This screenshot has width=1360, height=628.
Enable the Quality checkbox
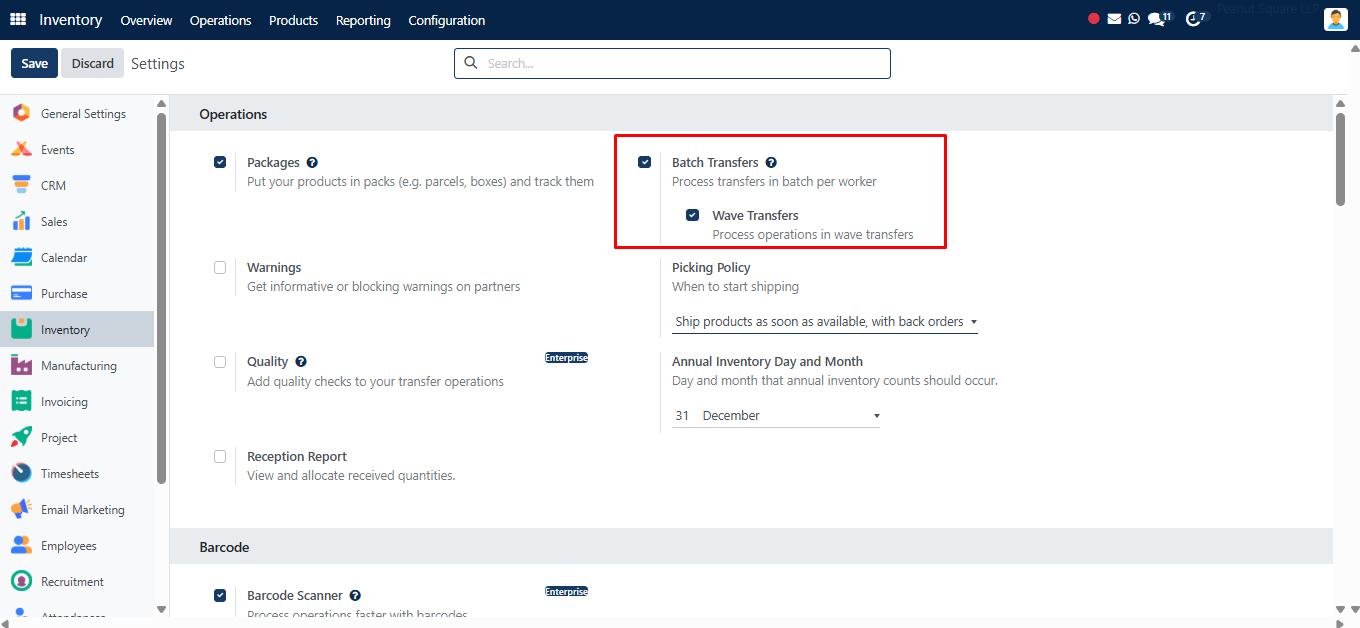point(220,361)
